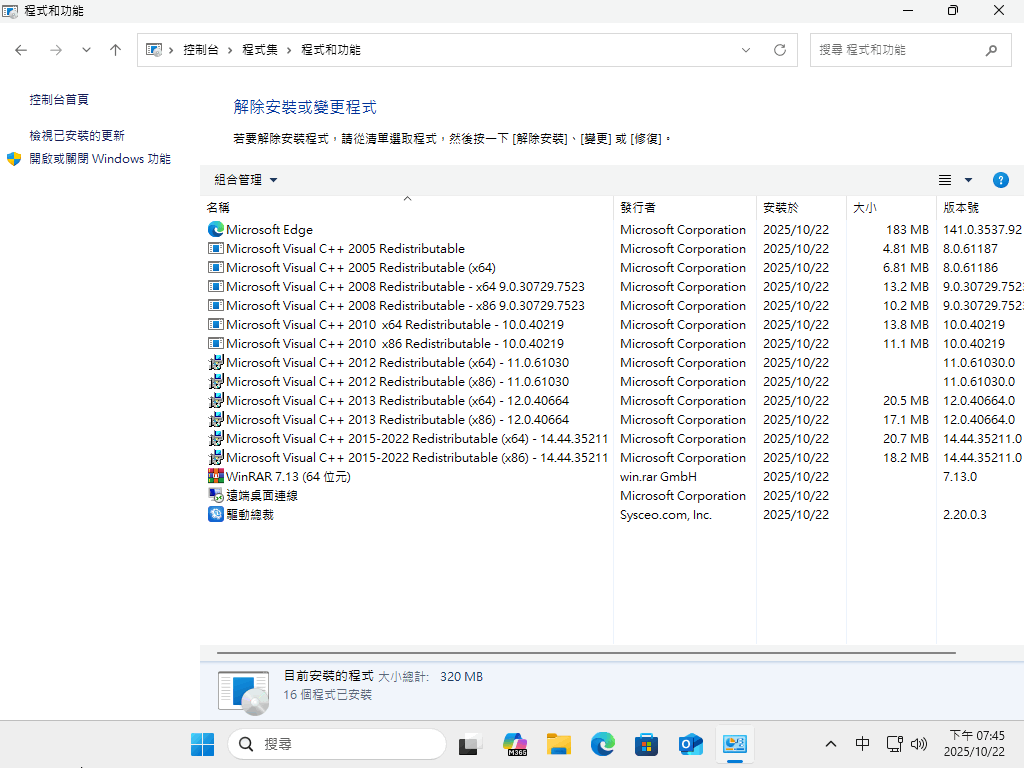1024x768 pixels.
Task: Click the Microsoft Edge program icon in list
Action: point(215,230)
